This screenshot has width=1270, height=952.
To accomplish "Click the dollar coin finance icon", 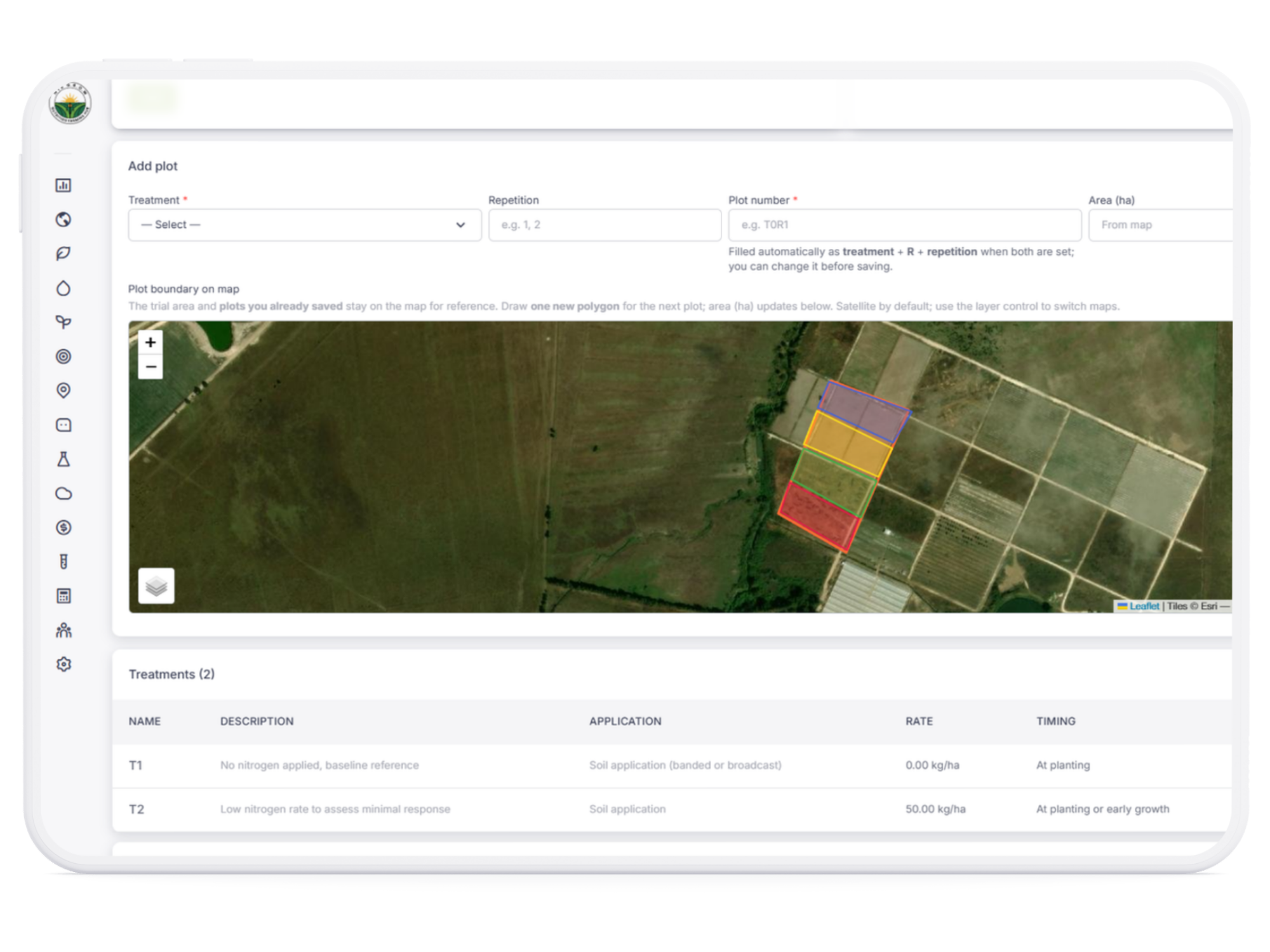I will pos(63,527).
